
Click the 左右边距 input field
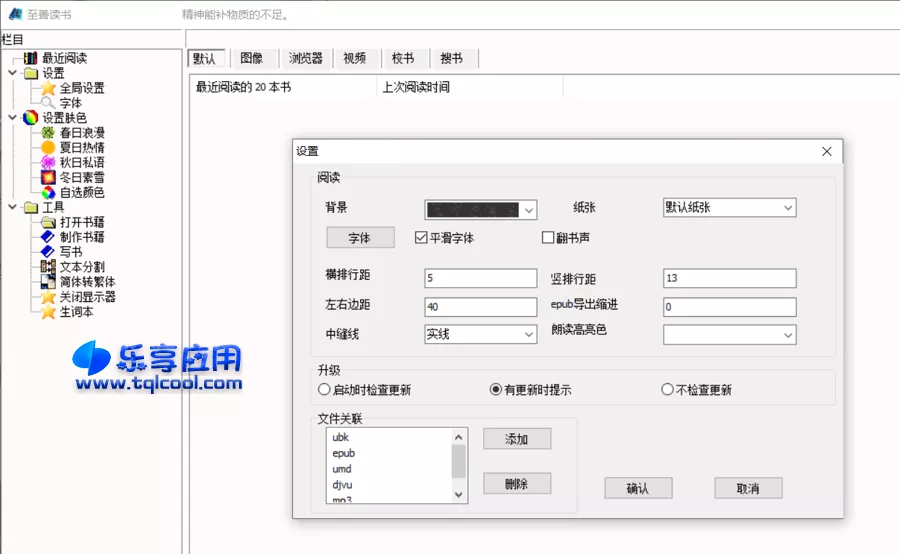click(x=480, y=307)
